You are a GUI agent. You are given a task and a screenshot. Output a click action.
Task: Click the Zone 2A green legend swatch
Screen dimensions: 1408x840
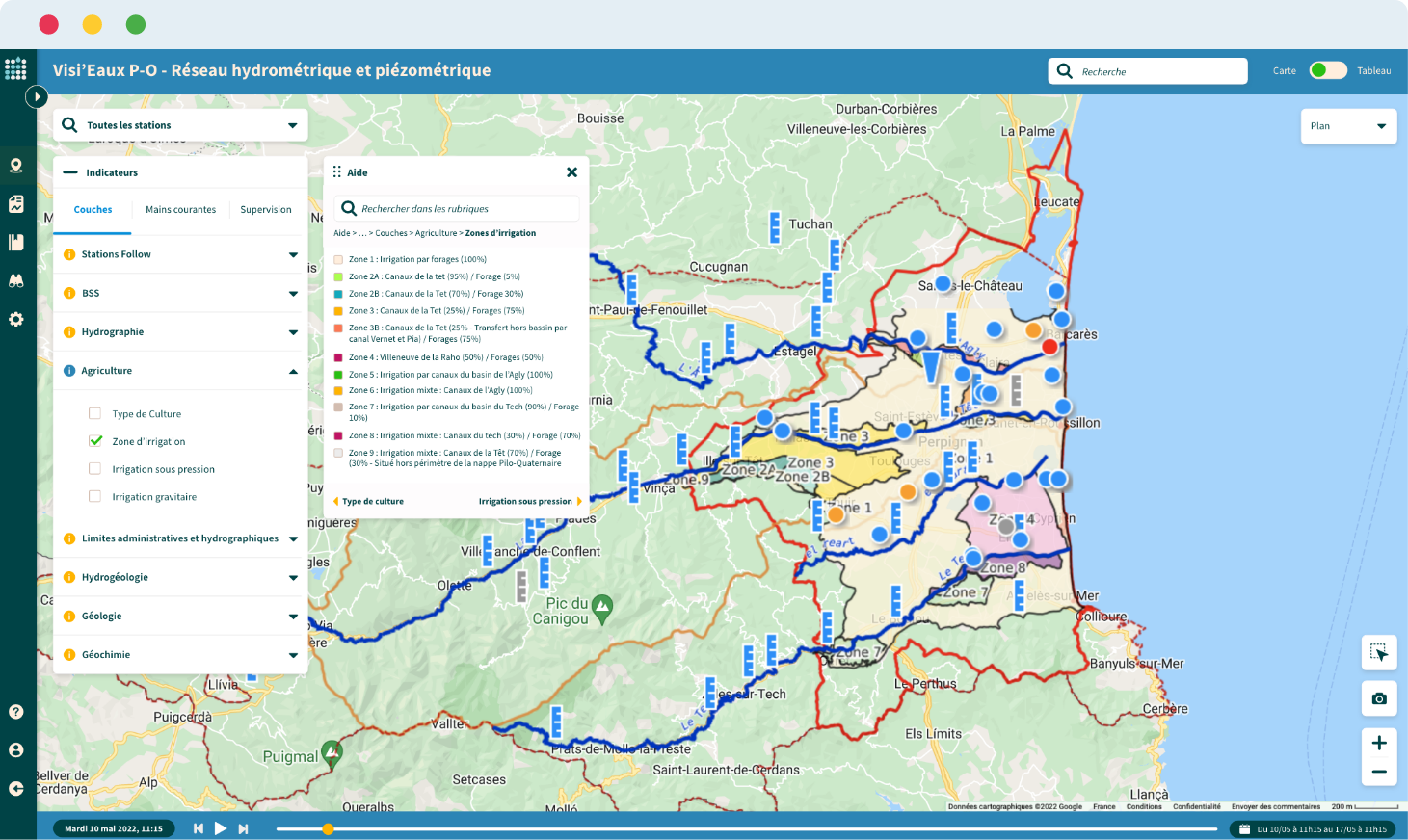tap(338, 276)
